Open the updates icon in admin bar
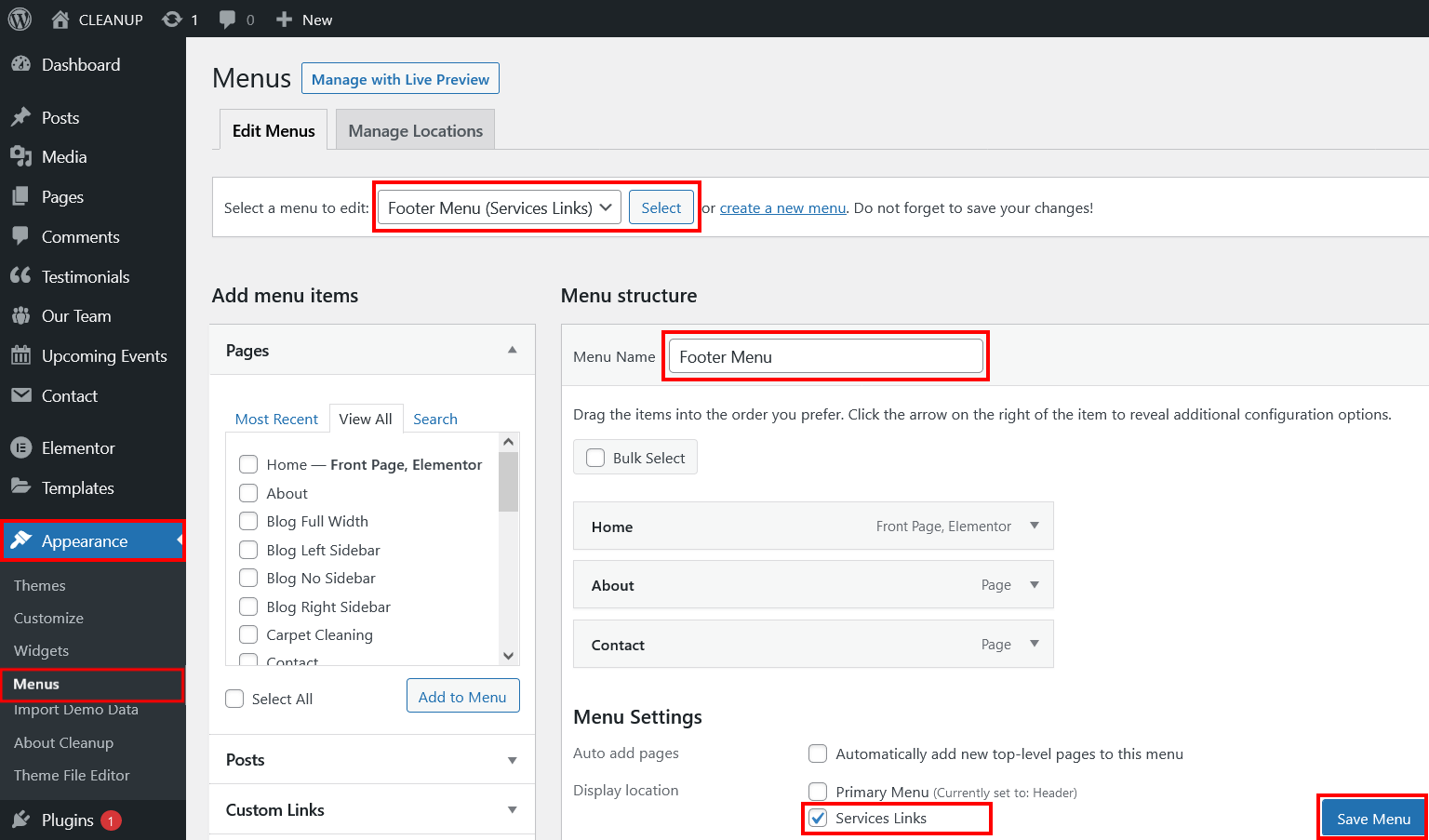The image size is (1429, 840). coord(172,20)
